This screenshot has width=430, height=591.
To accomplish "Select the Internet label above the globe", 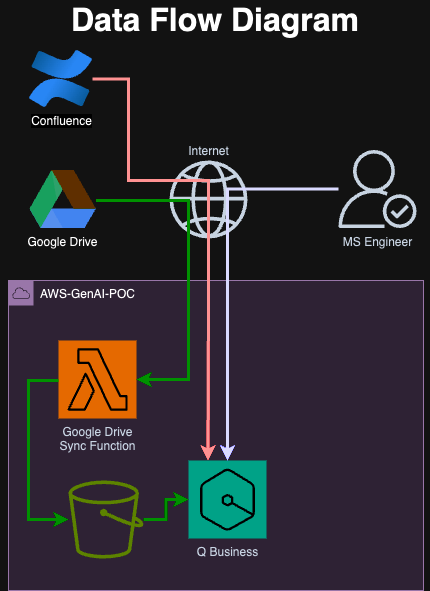I will 208,151.
